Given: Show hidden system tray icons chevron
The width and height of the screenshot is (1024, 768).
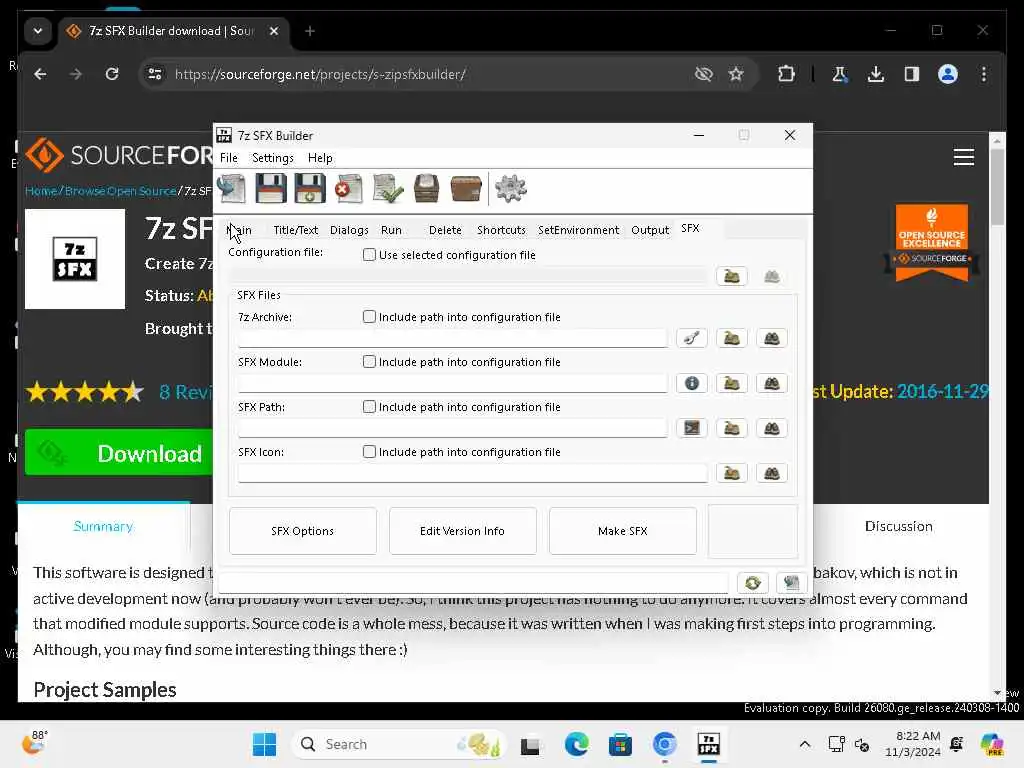Looking at the screenshot, I should point(805,744).
